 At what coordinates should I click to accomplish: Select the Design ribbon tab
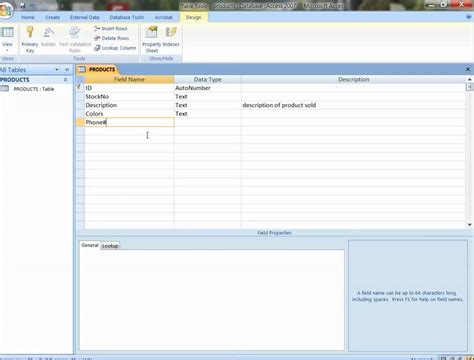click(194, 17)
